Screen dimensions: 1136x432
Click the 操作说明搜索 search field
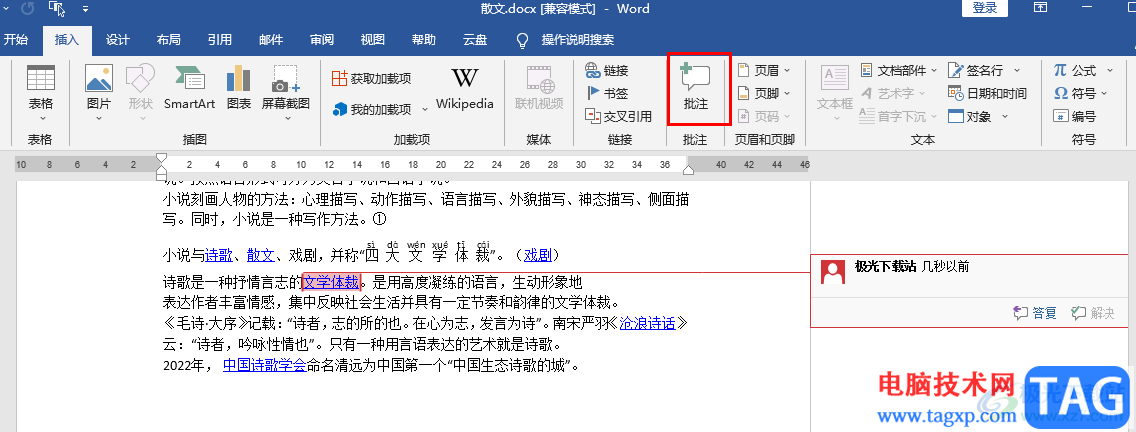pos(577,40)
